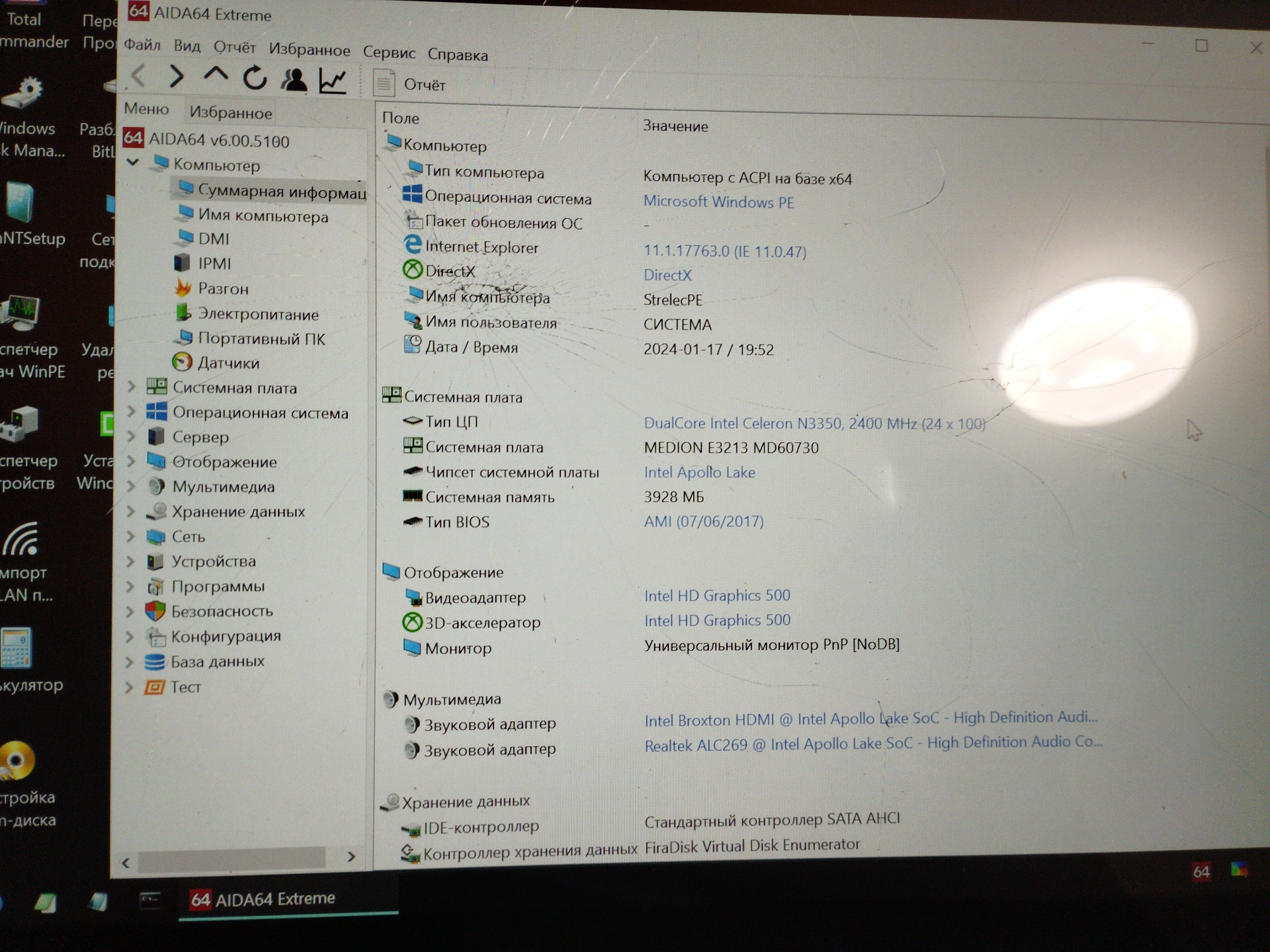
Task: Open the Сервис menu
Action: [389, 53]
